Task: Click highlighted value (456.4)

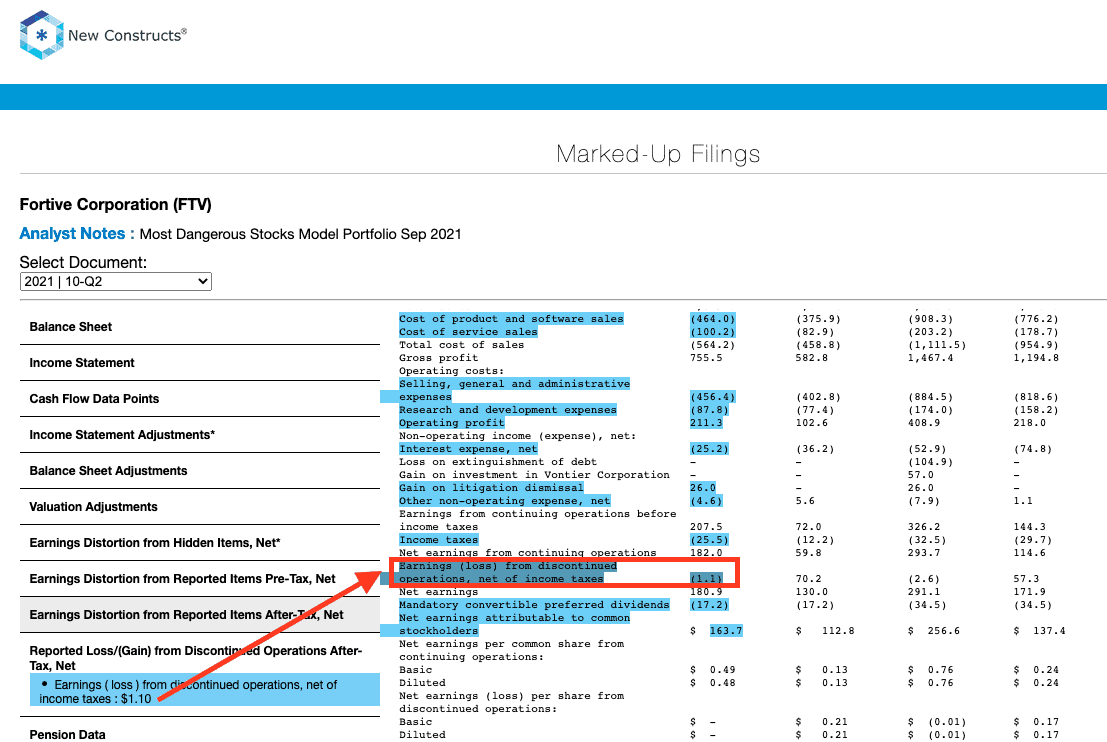Action: (712, 397)
